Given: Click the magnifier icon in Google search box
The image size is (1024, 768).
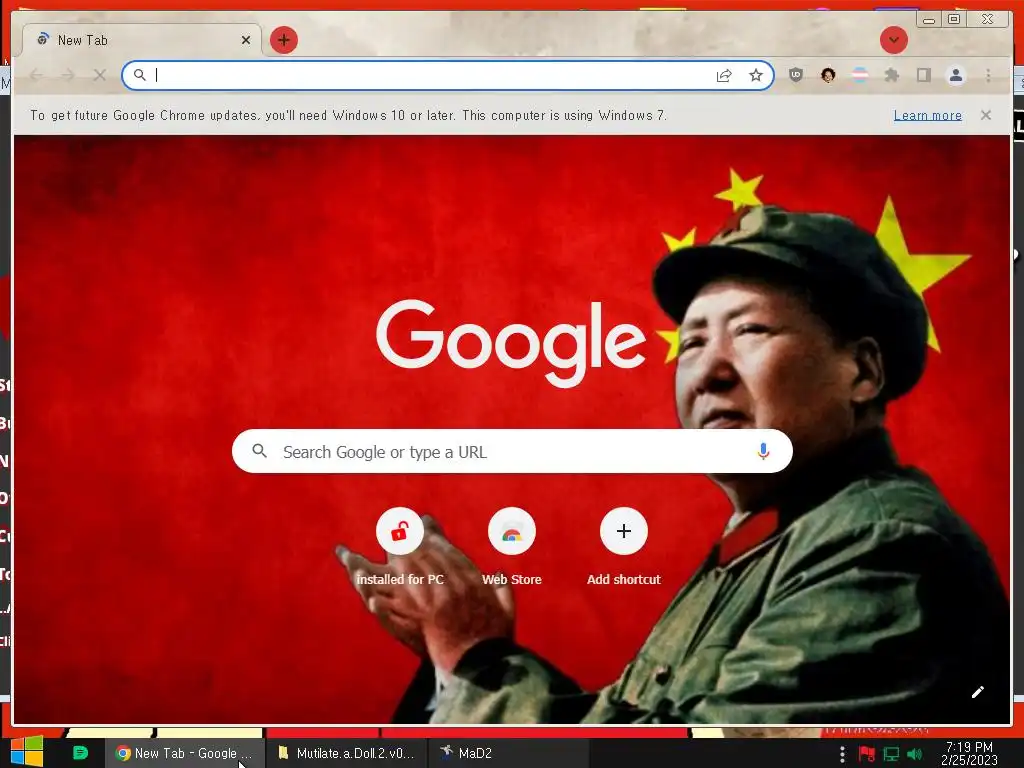Looking at the screenshot, I should pyautogui.click(x=259, y=451).
